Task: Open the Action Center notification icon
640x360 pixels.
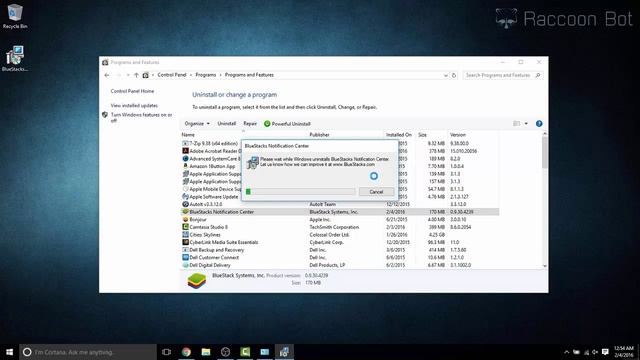Action: [605, 352]
